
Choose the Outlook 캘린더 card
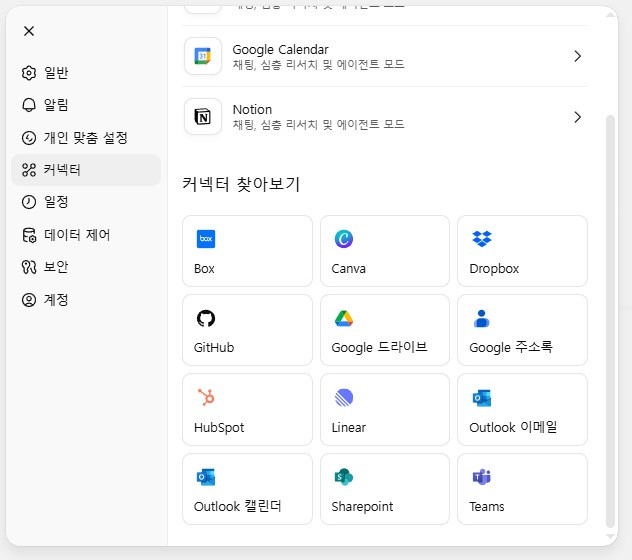tap(247, 489)
